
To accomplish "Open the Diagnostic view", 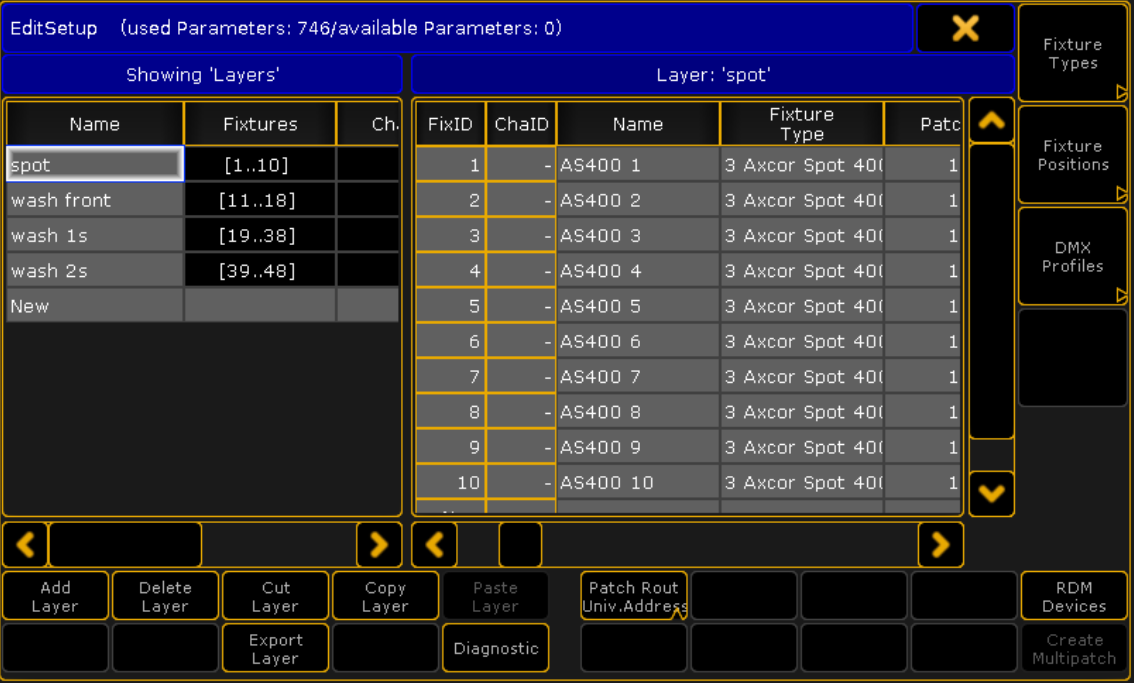I will 495,648.
